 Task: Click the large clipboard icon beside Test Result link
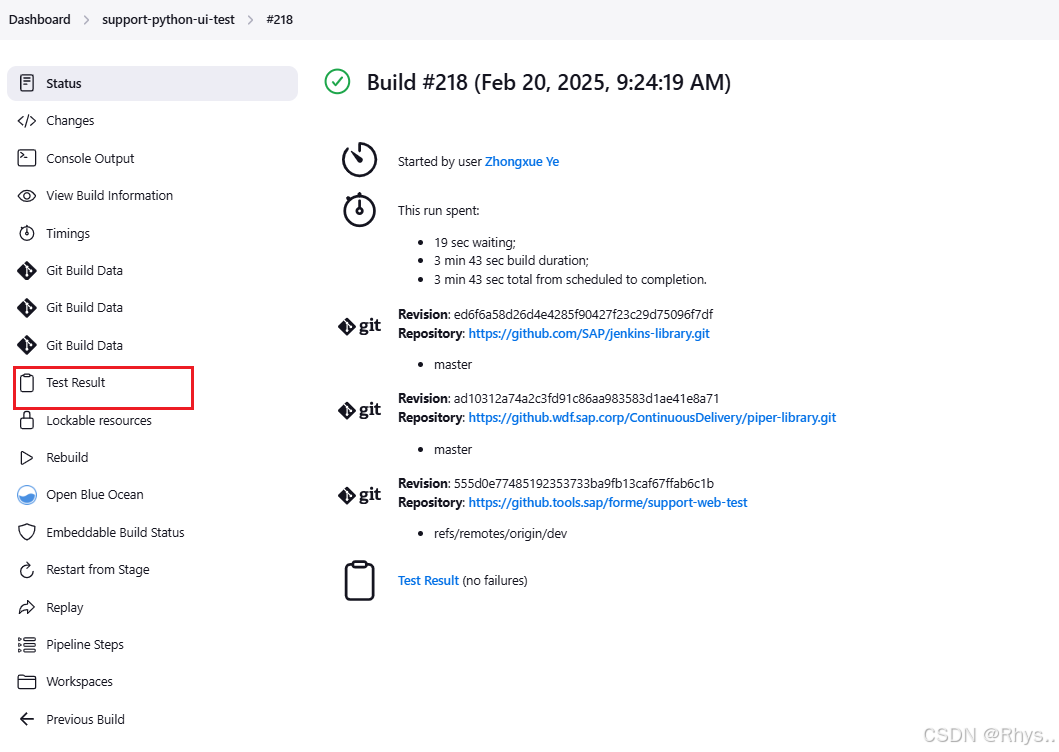click(x=359, y=580)
